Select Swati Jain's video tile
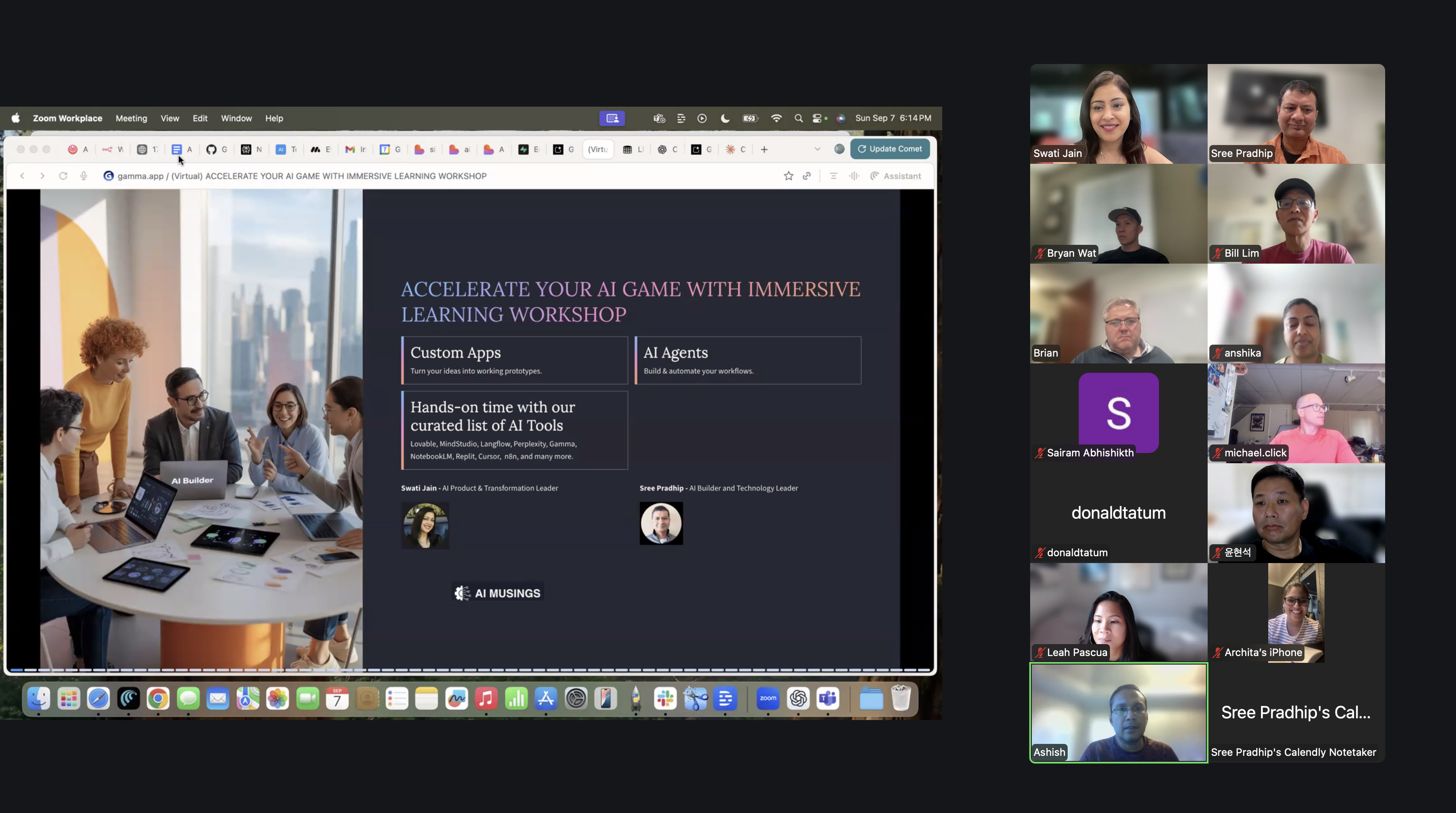1456x813 pixels. 1118,113
